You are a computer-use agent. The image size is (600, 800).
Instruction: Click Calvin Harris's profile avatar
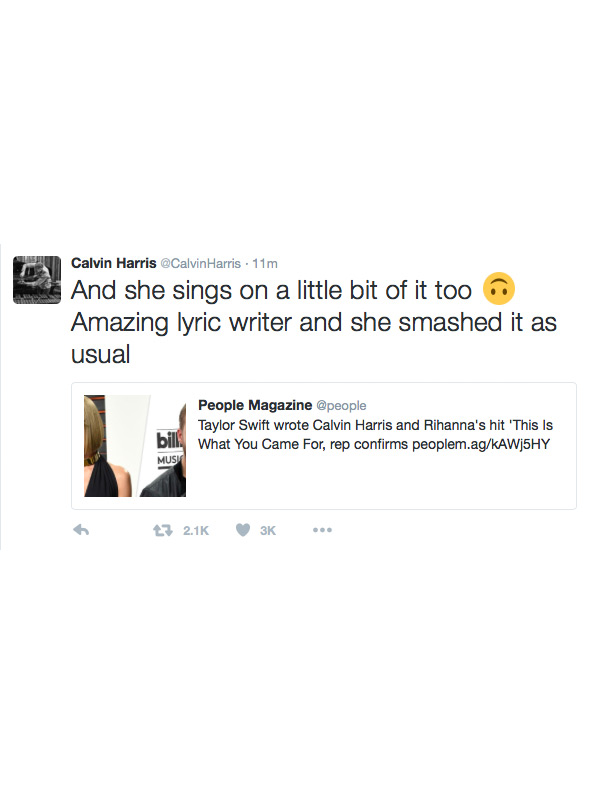38,275
